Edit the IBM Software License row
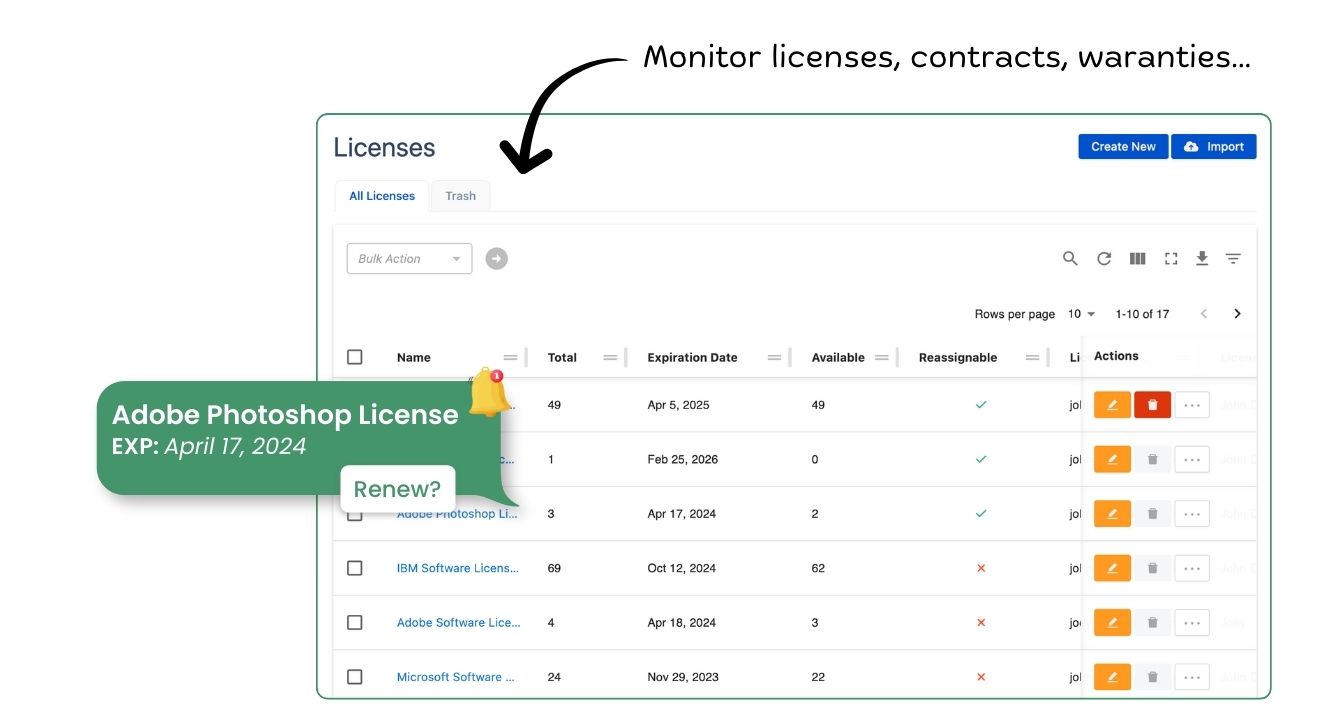Viewport: 1328px width, 727px height. (1112, 568)
